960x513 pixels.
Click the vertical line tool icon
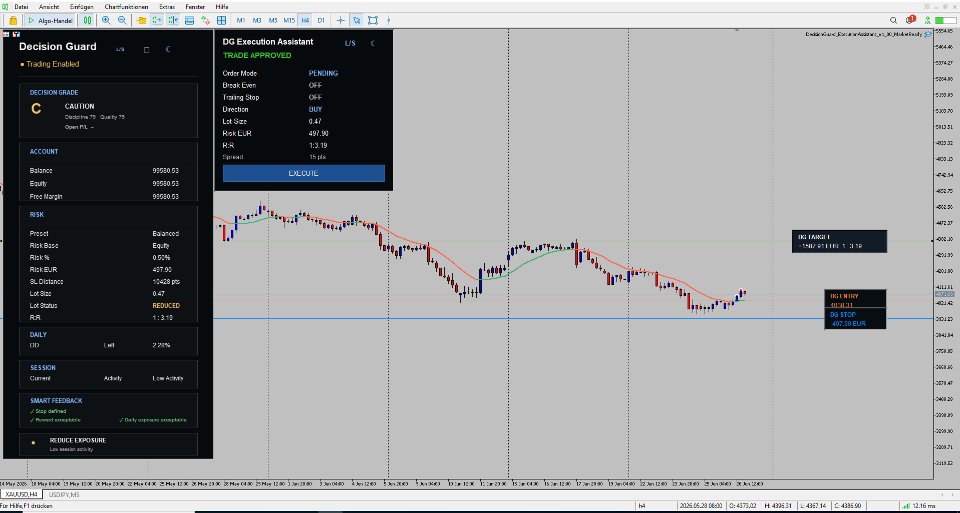coord(388,20)
